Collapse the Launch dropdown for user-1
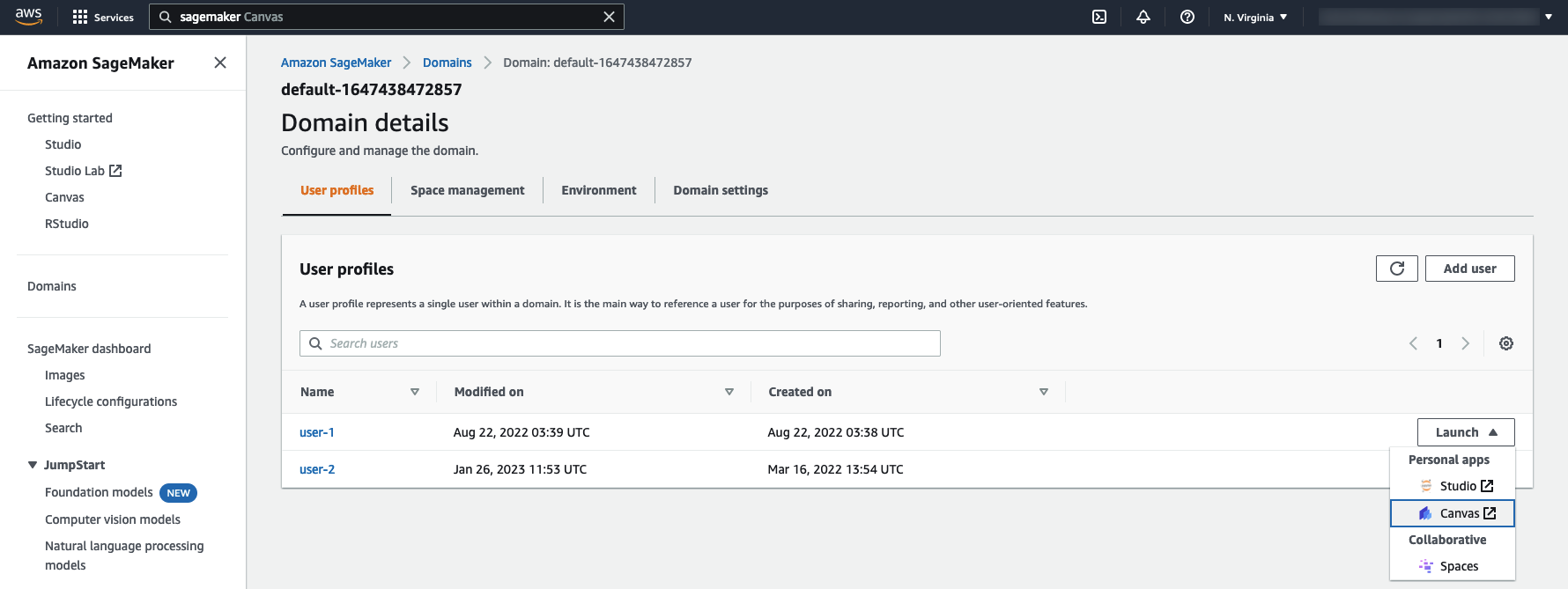Screen dimensions: 1568x589 point(1466,432)
